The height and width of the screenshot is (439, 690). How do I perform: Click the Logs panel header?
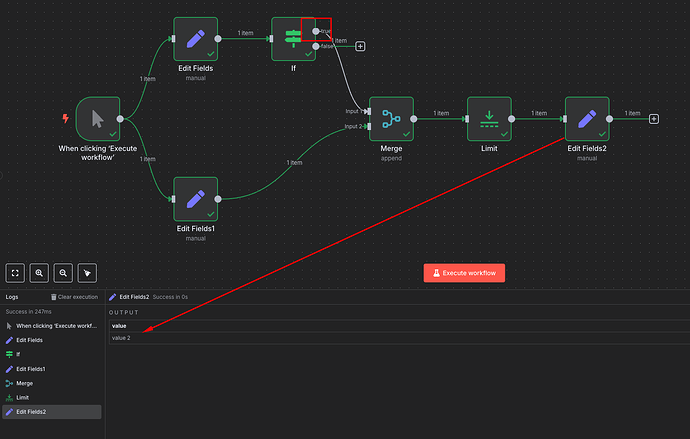pos(12,297)
